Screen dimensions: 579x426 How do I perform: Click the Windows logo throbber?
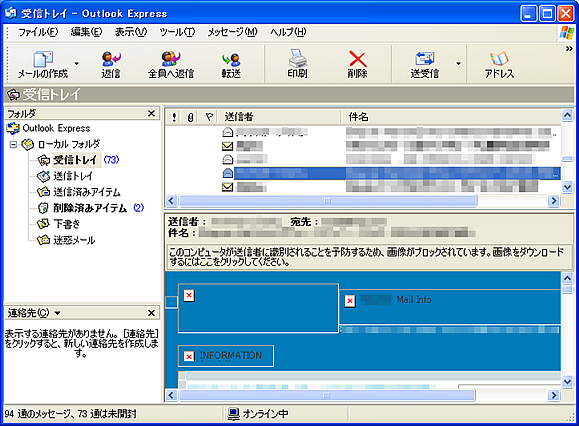(x=567, y=33)
